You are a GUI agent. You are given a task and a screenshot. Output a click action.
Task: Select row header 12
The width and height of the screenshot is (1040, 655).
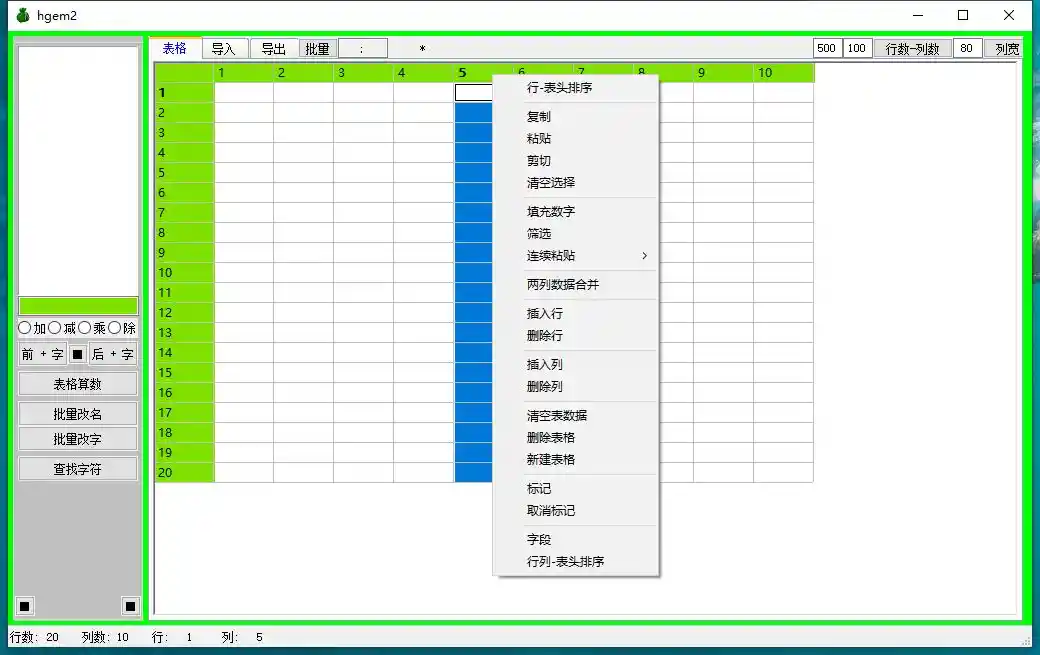(x=184, y=313)
